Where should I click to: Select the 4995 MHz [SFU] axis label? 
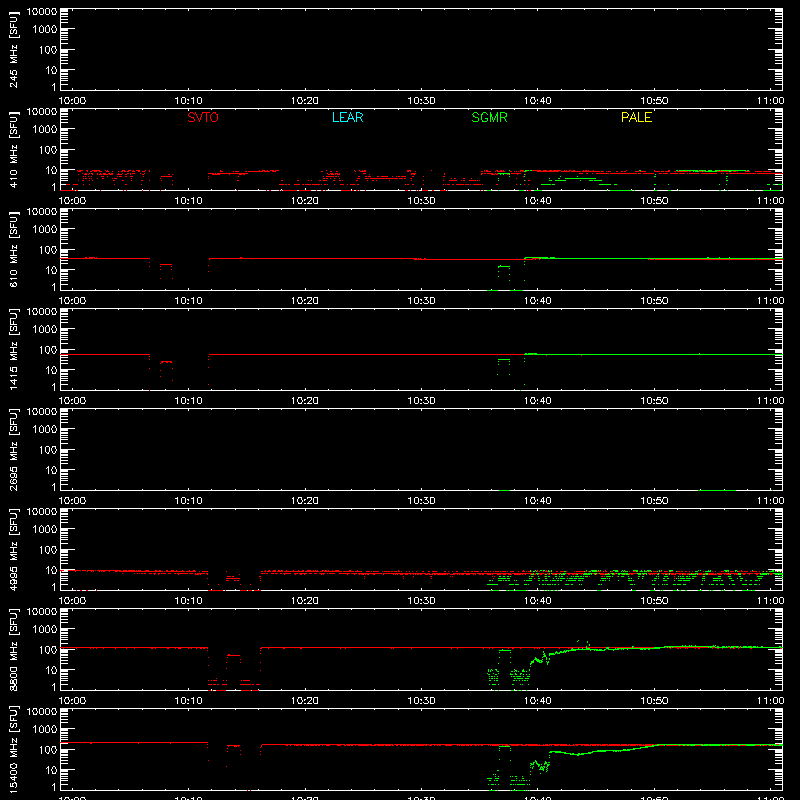coord(13,550)
